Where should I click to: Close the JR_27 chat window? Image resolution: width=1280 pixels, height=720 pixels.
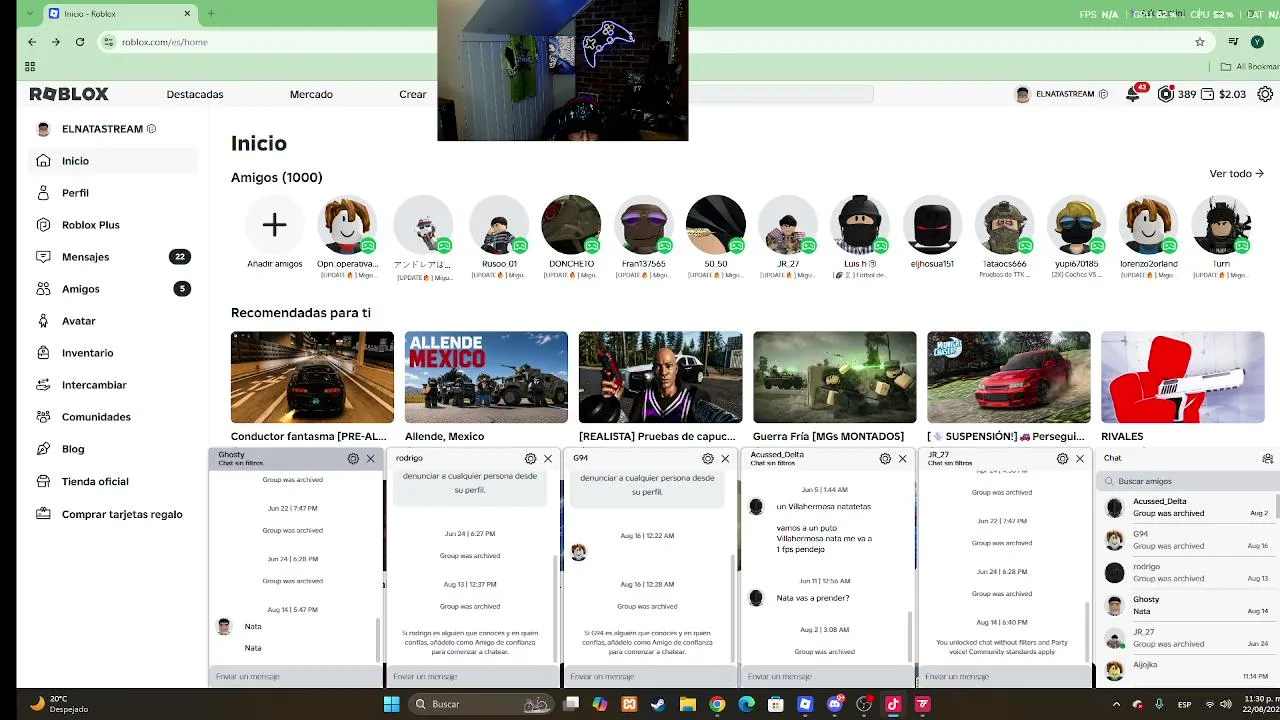click(x=1080, y=459)
